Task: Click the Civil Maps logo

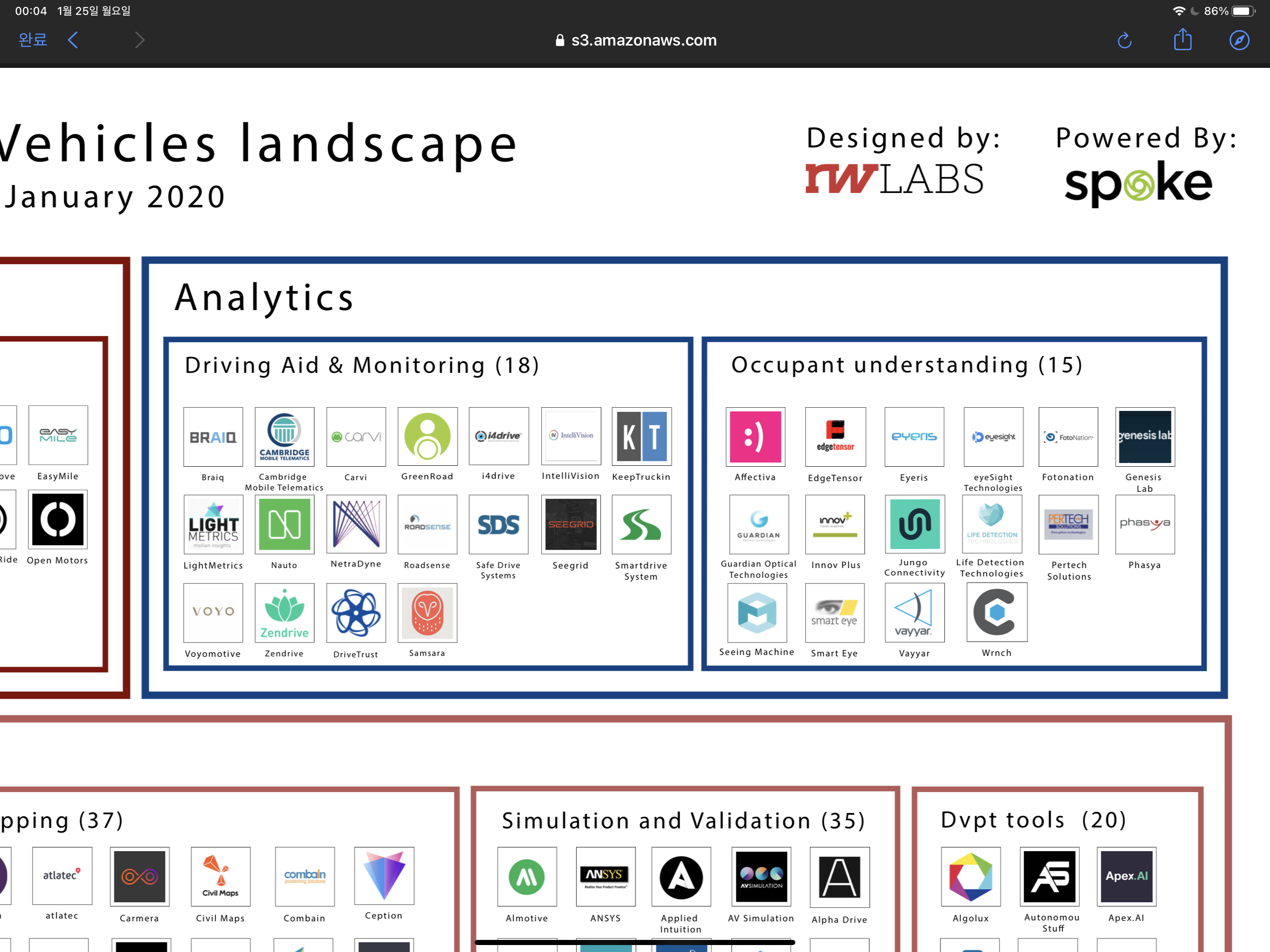Action: point(220,876)
